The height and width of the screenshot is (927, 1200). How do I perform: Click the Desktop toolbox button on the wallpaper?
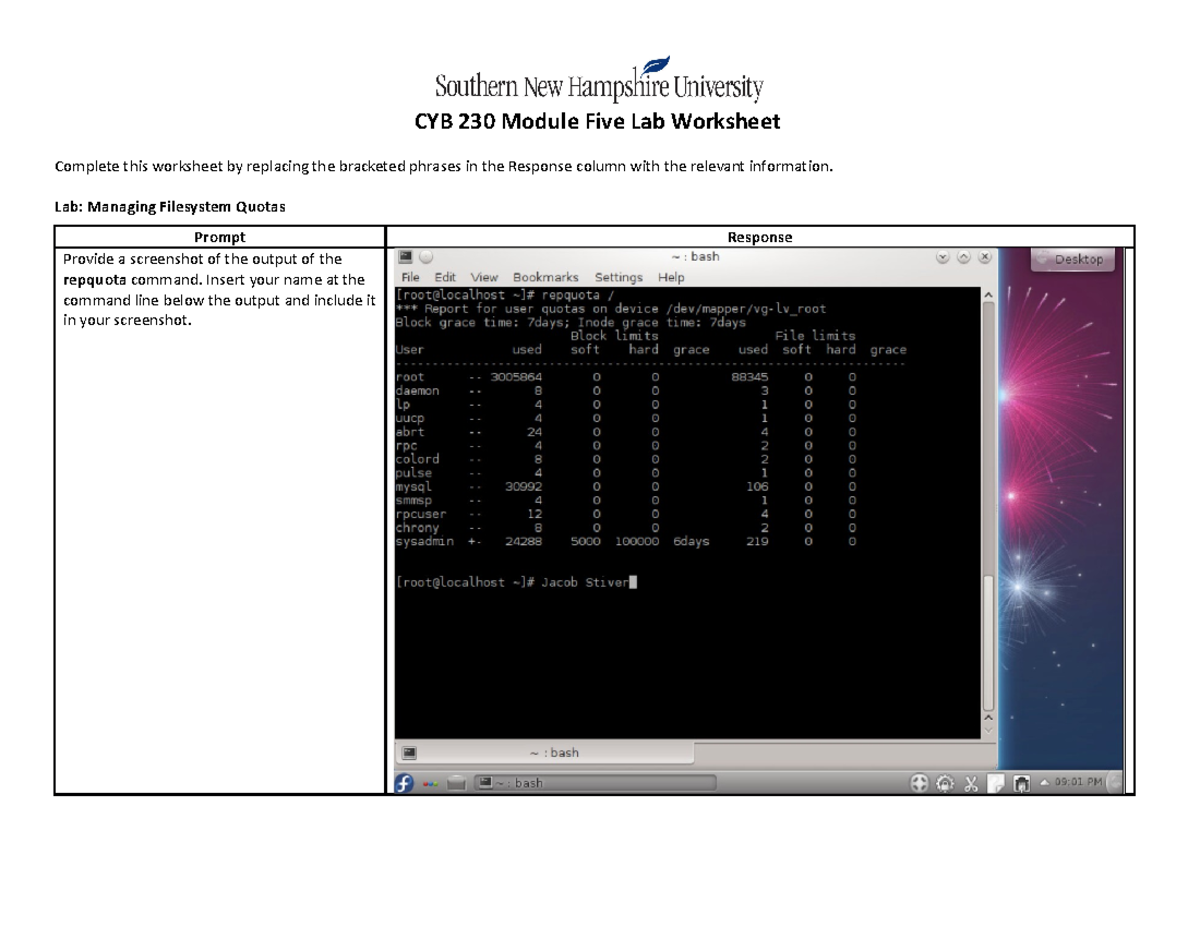[1071, 258]
